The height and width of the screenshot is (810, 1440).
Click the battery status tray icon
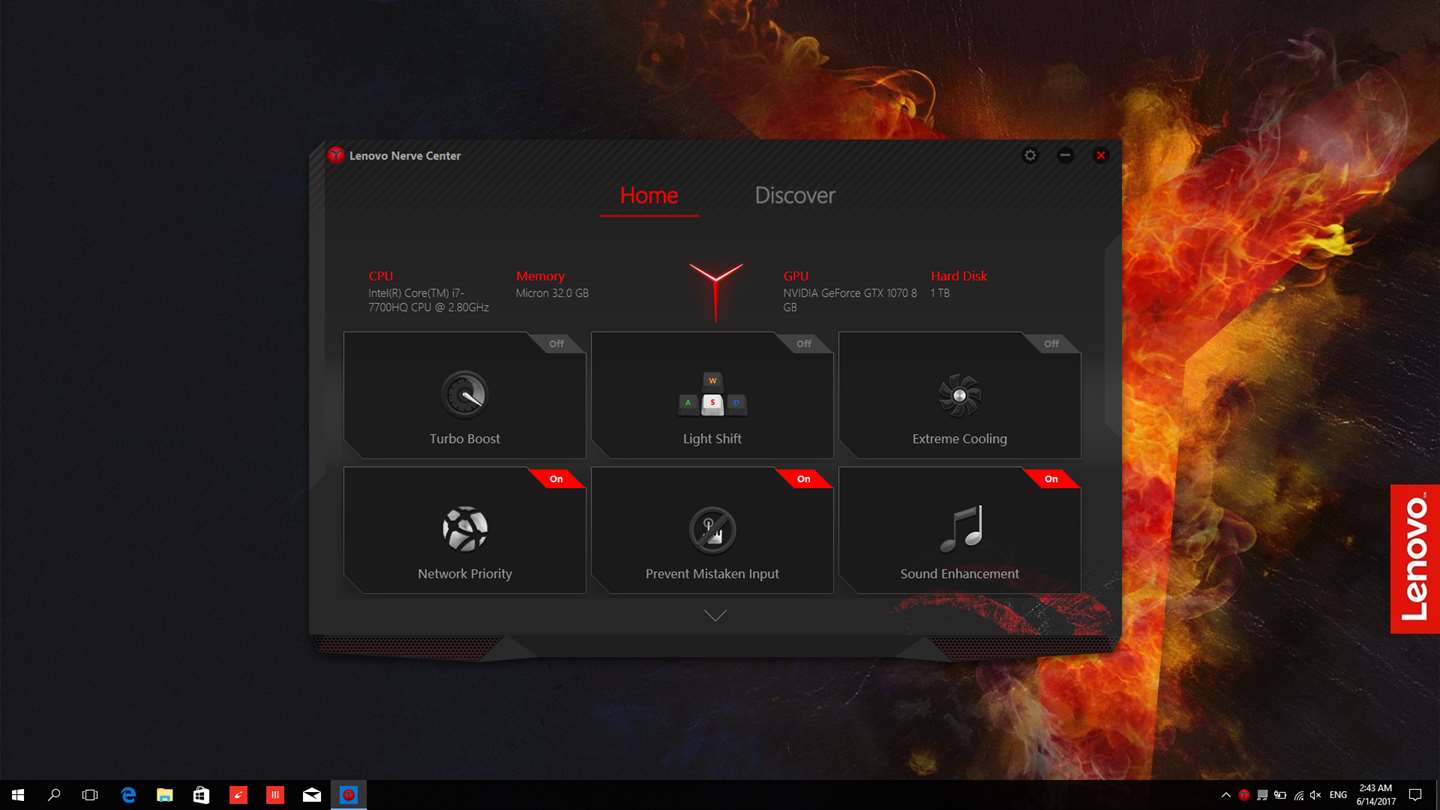(1280, 795)
